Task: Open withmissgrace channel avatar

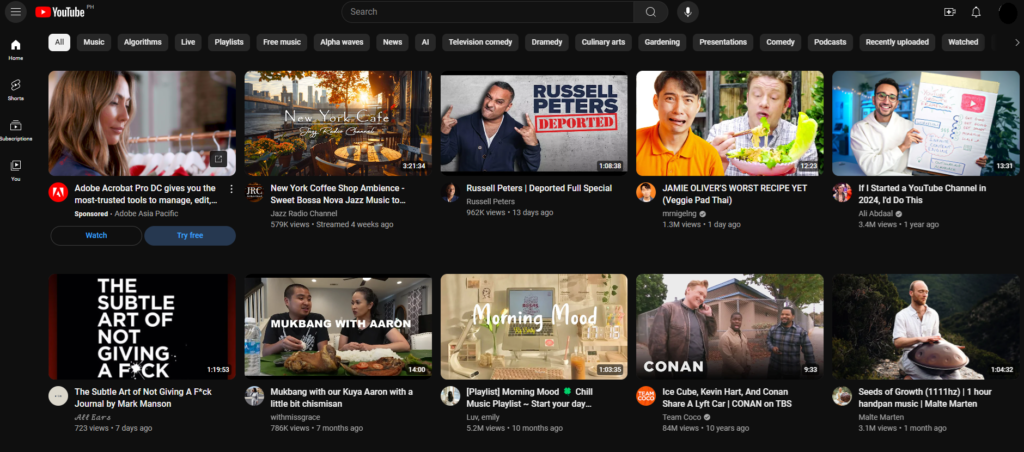Action: tap(254, 396)
